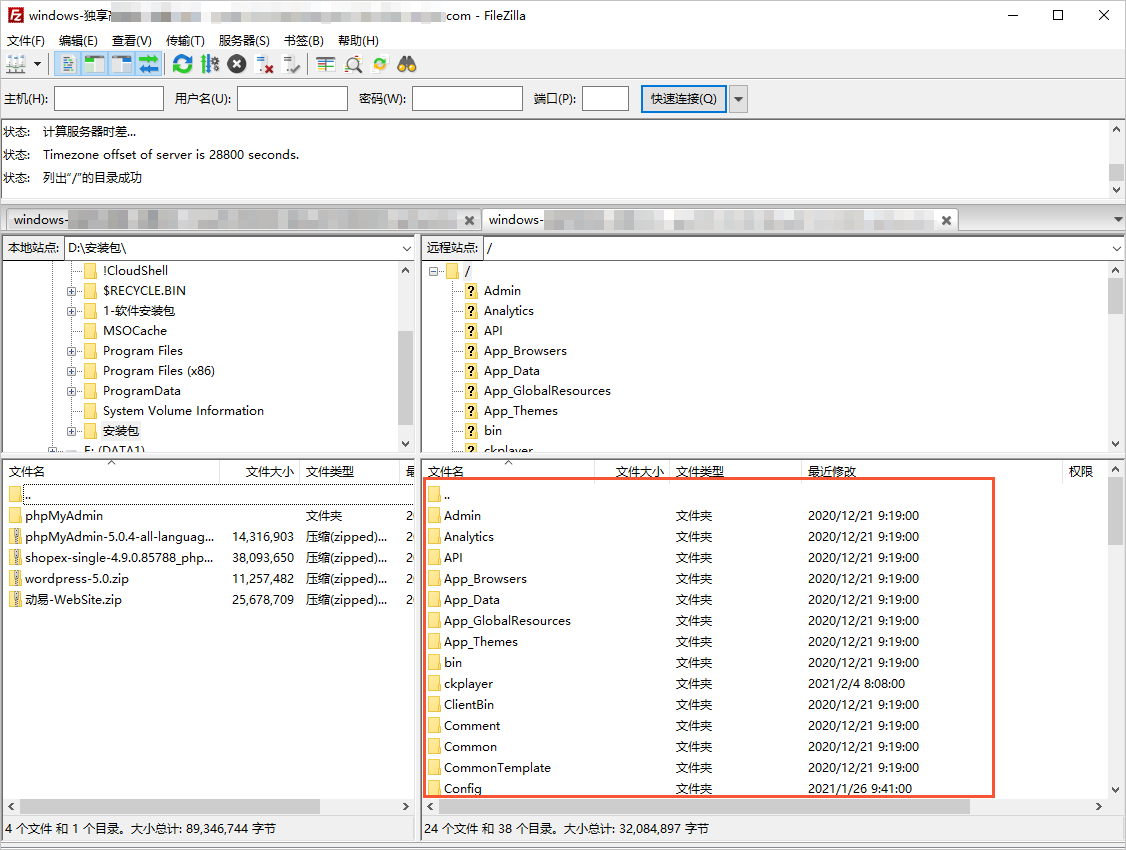Screen dimensions: 1126x850
Task: Expand the 1-软件安装包 tree node
Action: click(71, 312)
